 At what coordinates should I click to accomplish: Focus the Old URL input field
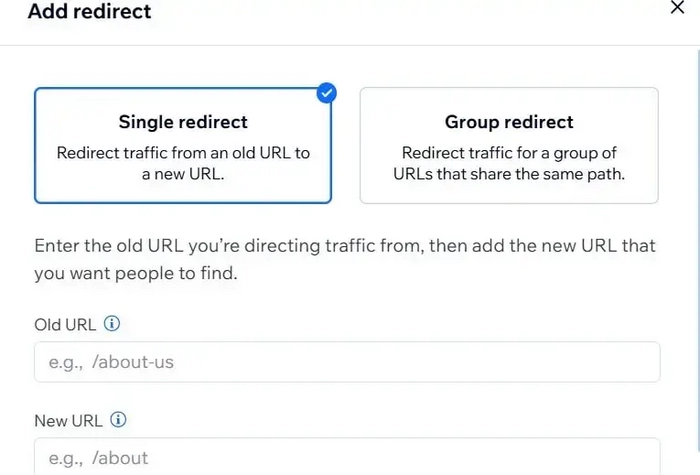347,362
